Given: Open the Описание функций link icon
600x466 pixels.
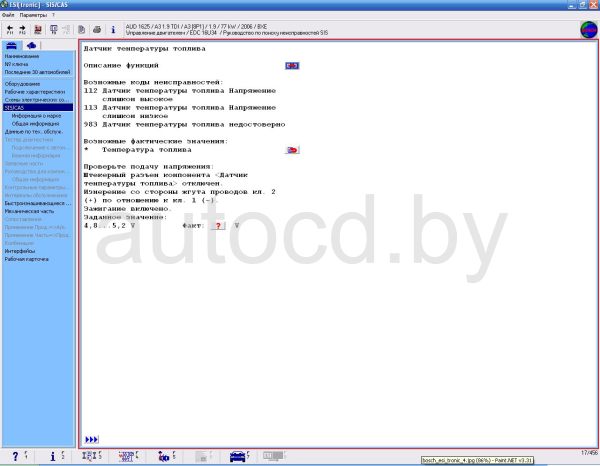Looking at the screenshot, I should (292, 66).
